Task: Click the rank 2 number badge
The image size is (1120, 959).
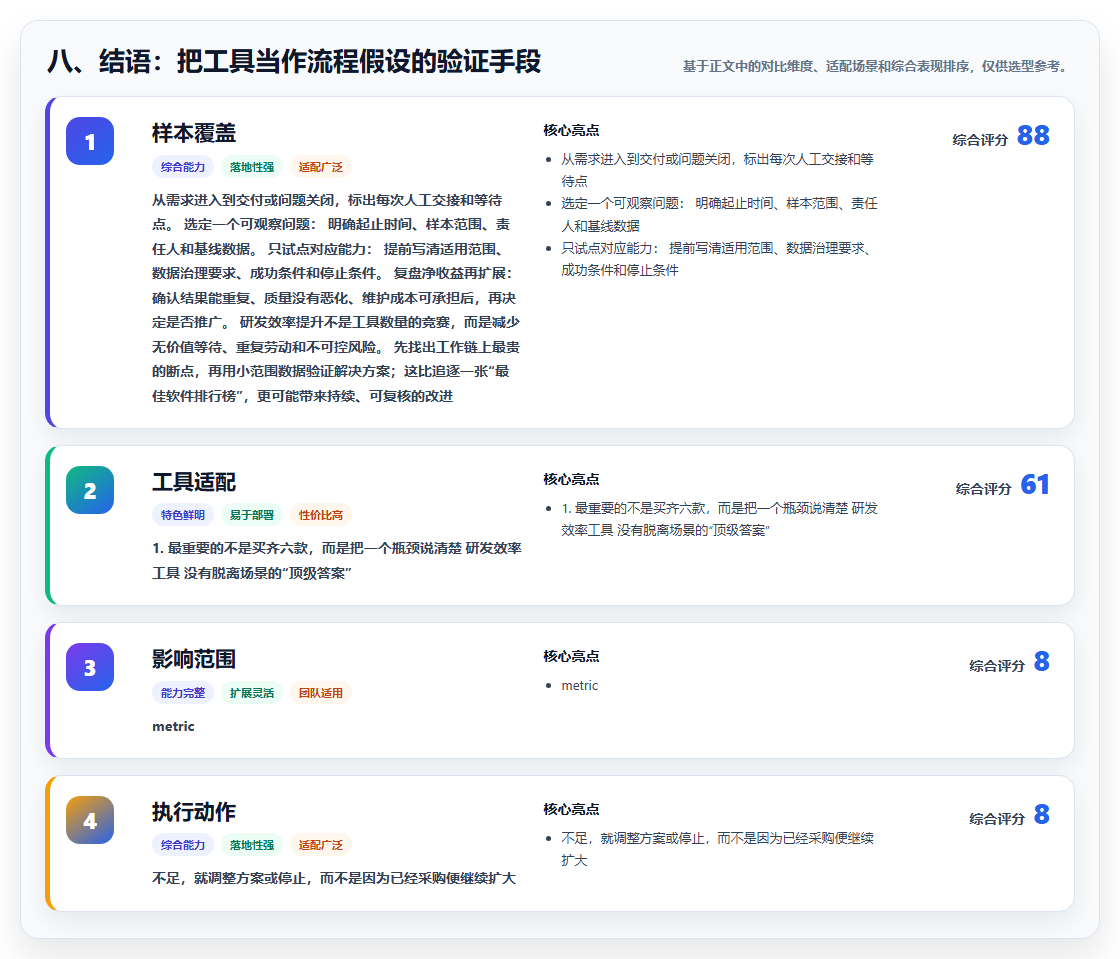Action: coord(90,490)
